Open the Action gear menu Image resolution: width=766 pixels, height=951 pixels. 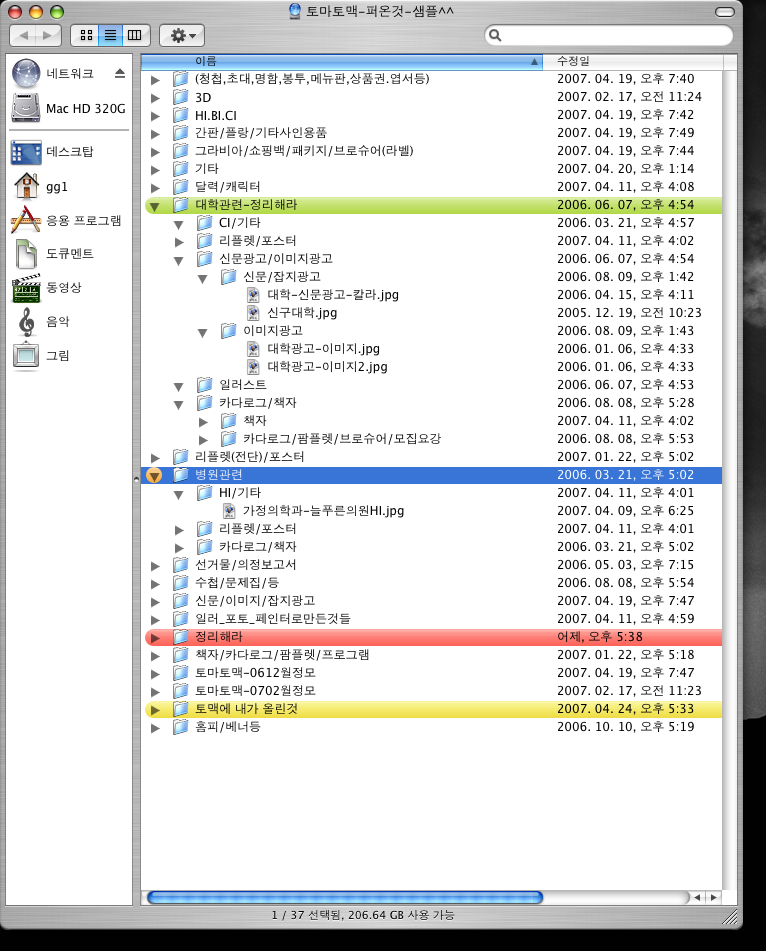182,35
